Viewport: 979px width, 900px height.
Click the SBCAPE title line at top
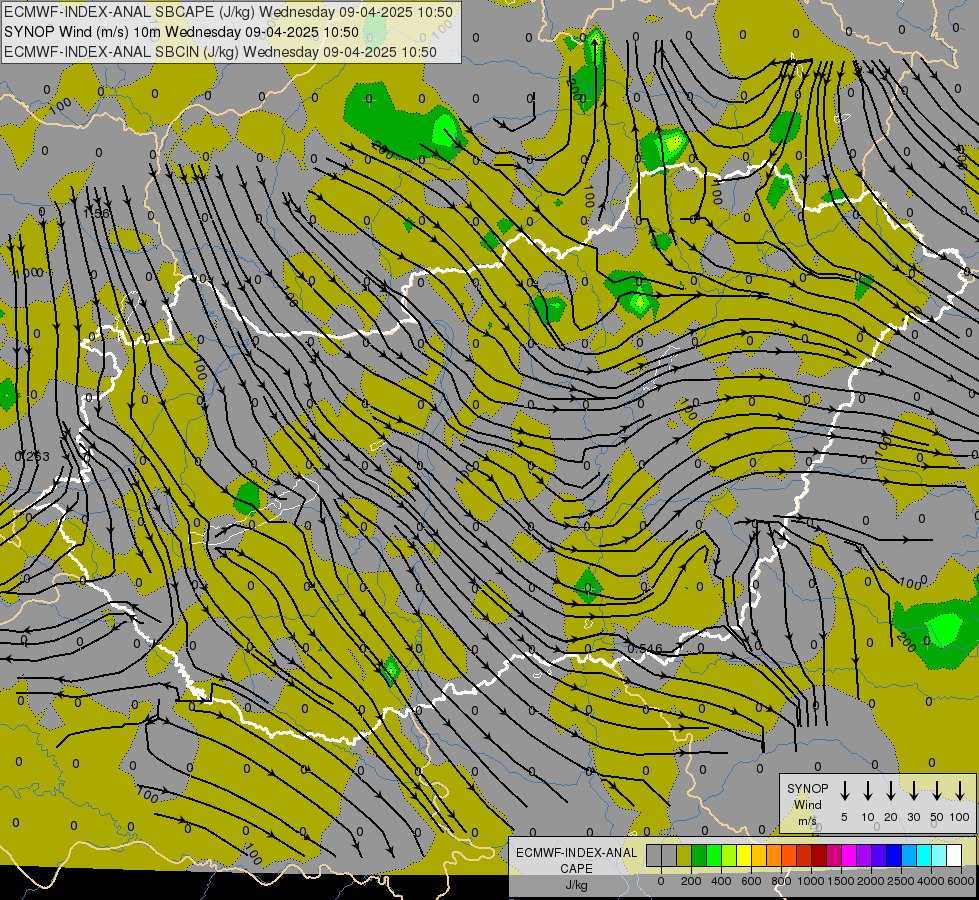228,12
